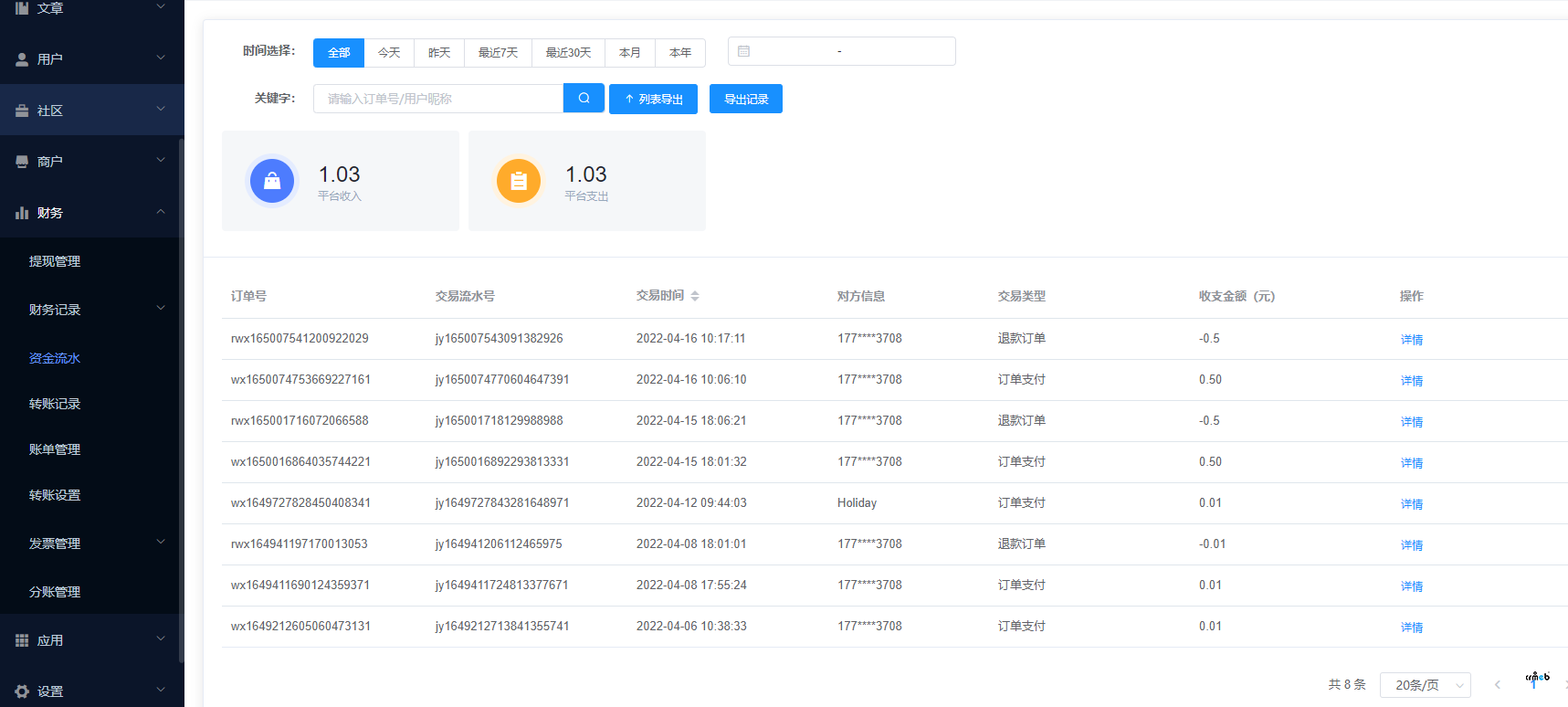Click the 用户 person icon in sidebar

click(x=22, y=59)
